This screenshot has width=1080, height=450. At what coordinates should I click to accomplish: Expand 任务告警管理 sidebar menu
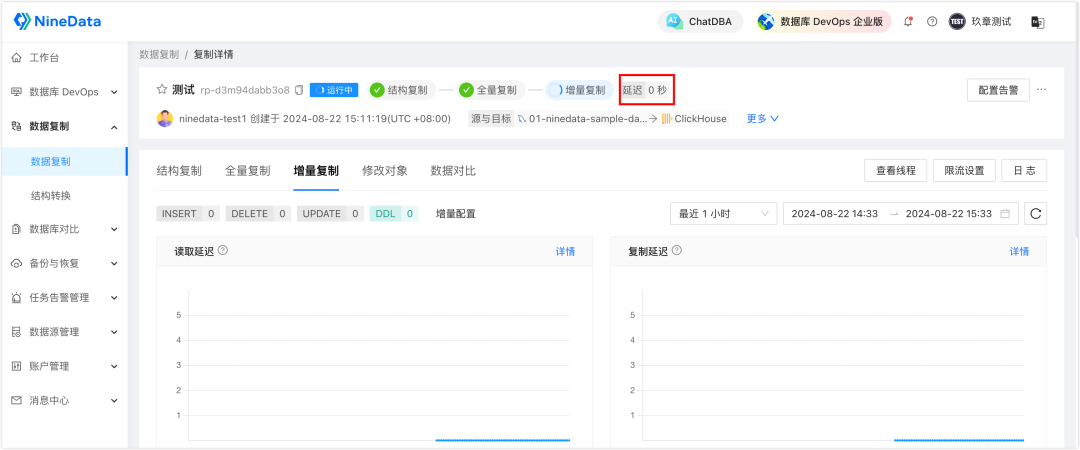(64, 298)
